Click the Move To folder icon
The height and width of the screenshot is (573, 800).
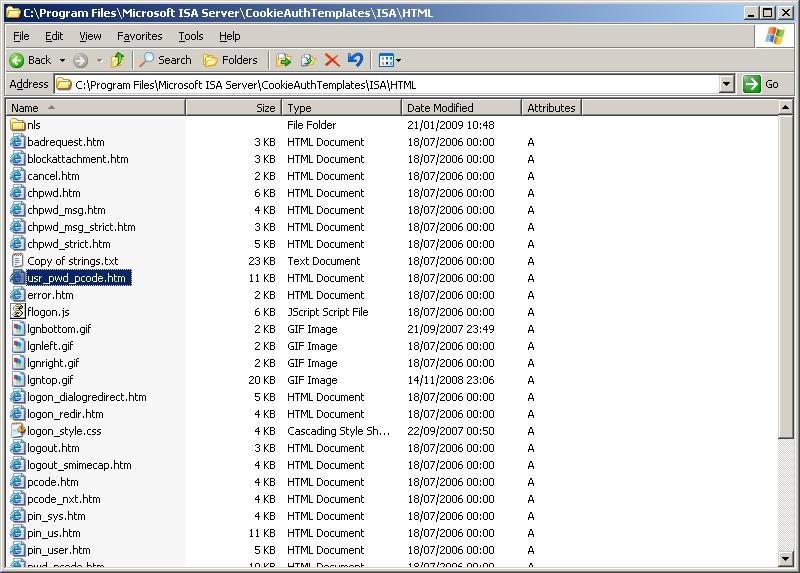click(284, 60)
